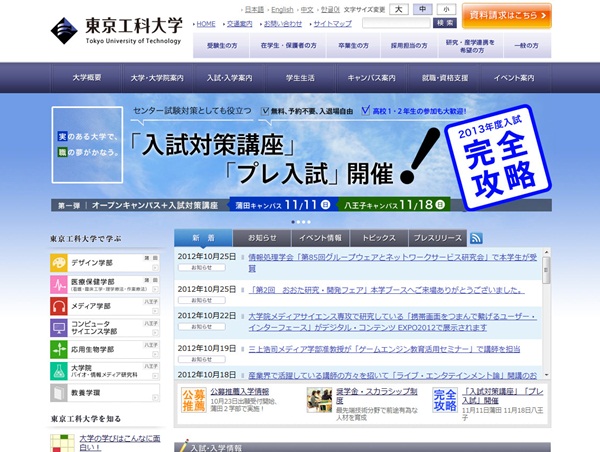
Task: Open the 学生生活 menu
Action: pyautogui.click(x=300, y=78)
